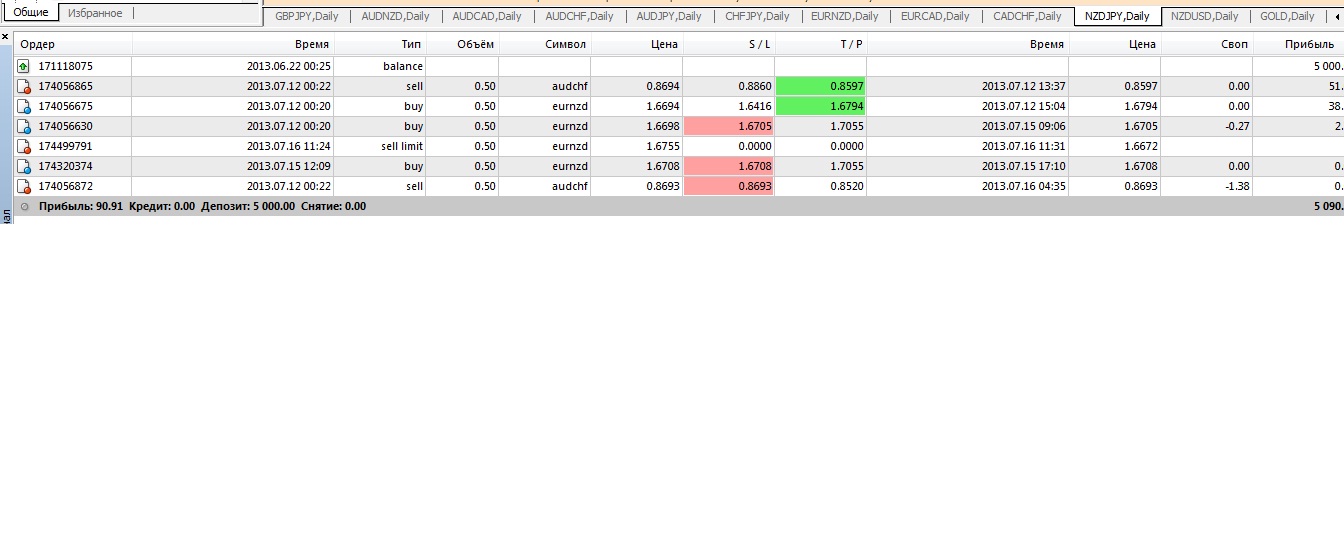This screenshot has height=554, width=1344.
Task: Click the open time 2013.06.22 00:25
Action: tap(289, 66)
